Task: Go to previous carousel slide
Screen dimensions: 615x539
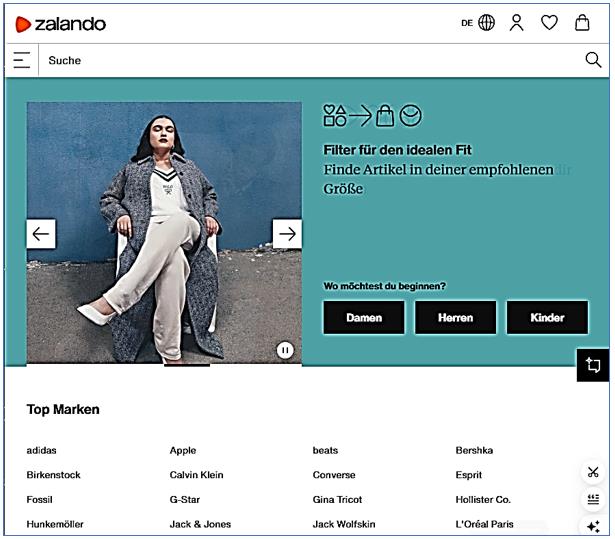Action: pyautogui.click(x=41, y=234)
